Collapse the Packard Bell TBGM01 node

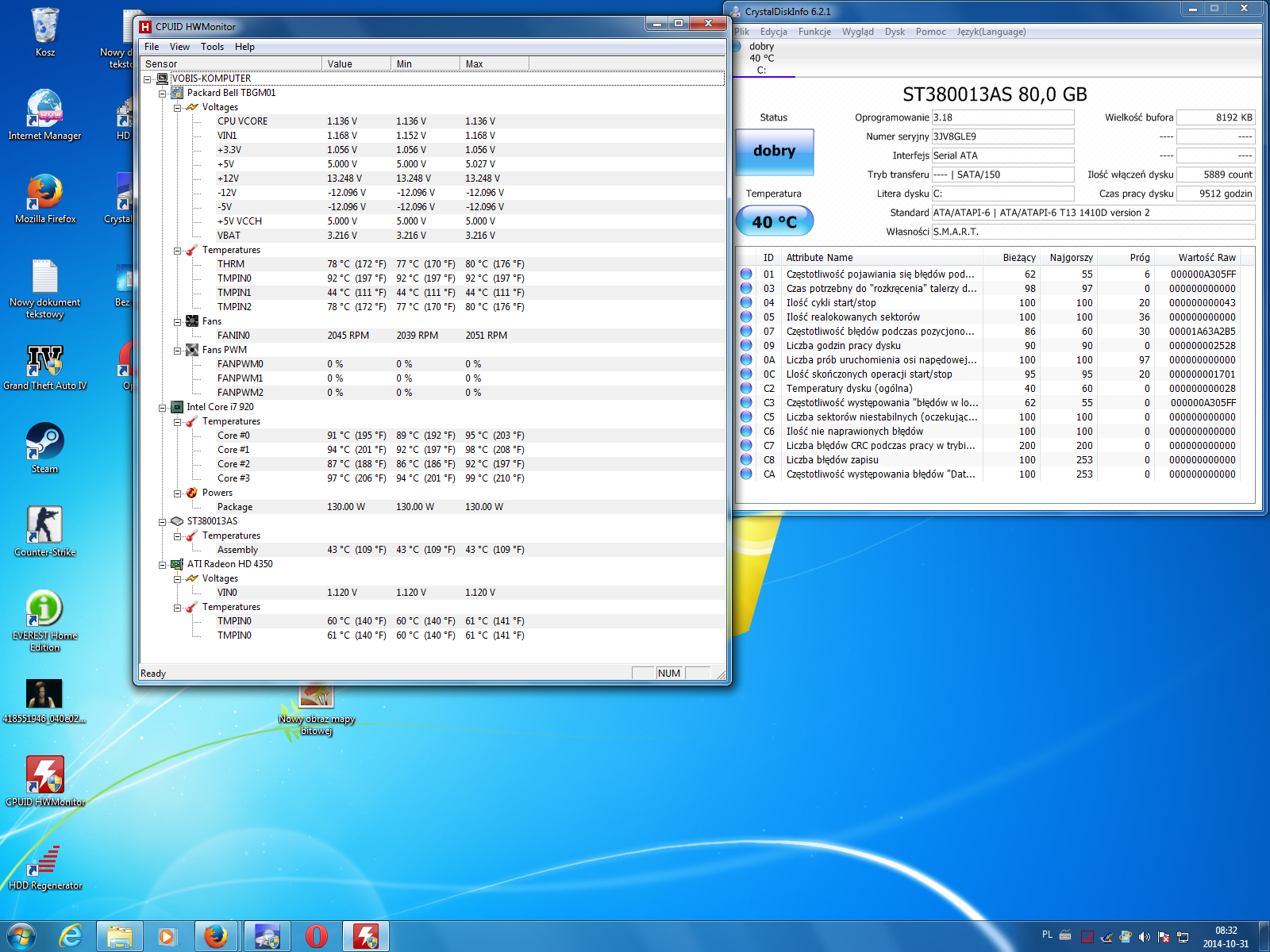click(163, 93)
